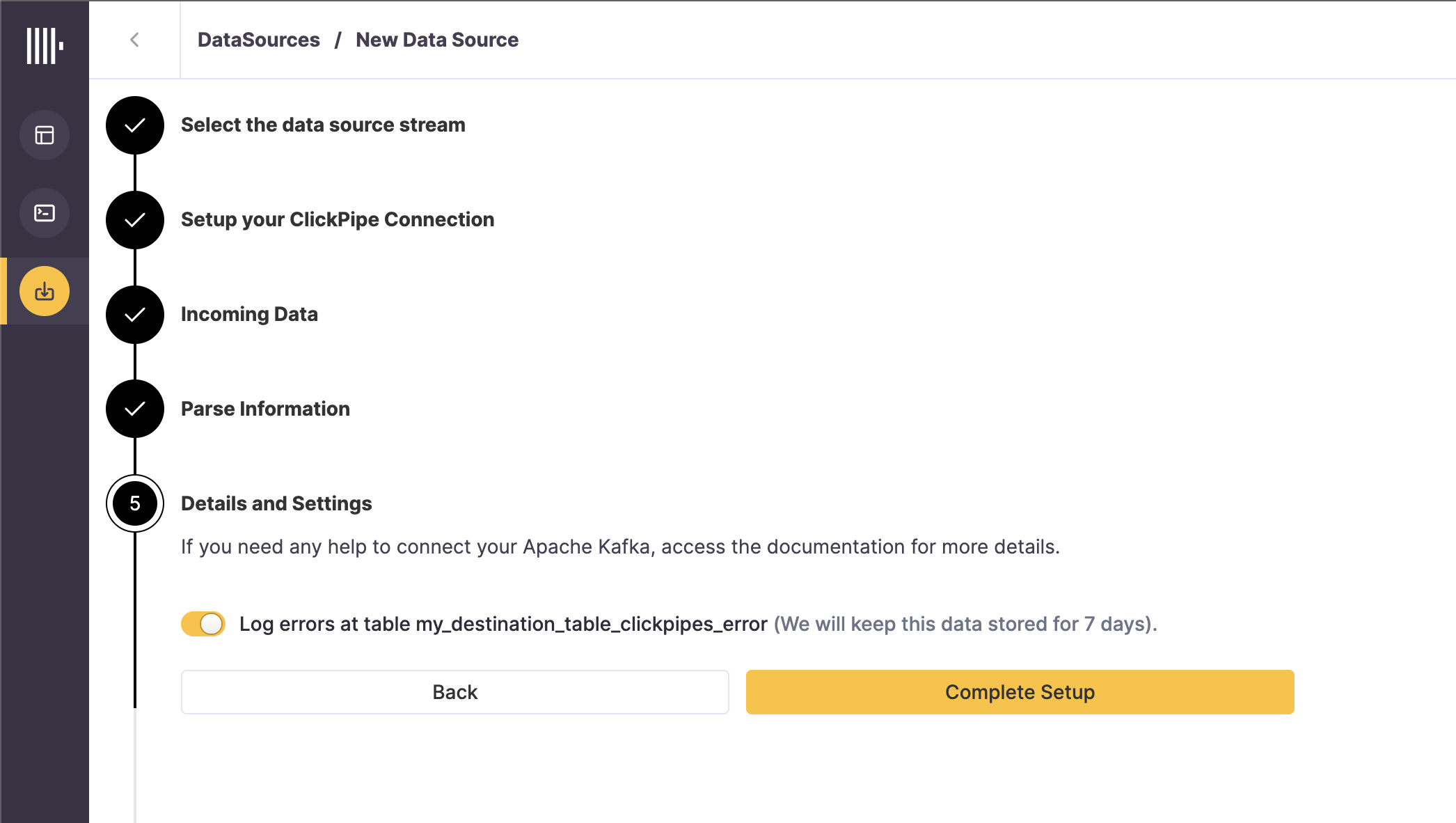This screenshot has height=823, width=1456.
Task: Click the completed step 1 checkmark icon
Action: 134,125
